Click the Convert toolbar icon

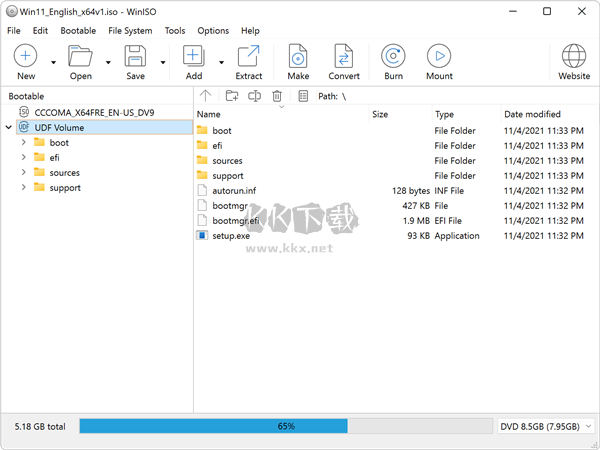point(344,56)
